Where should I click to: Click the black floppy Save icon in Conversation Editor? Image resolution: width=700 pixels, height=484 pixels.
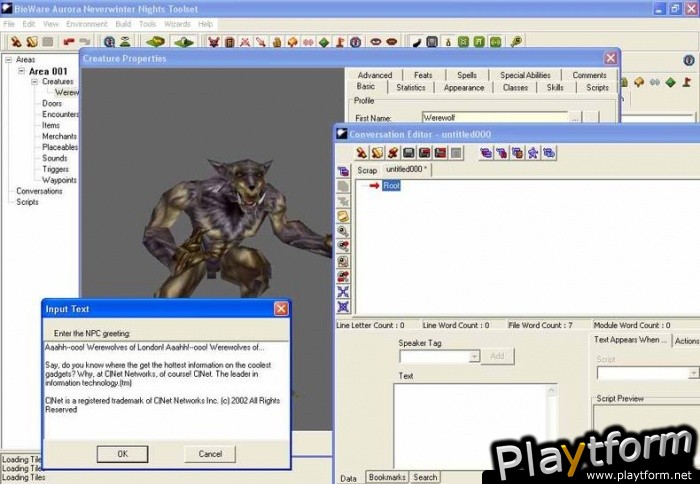tap(408, 153)
